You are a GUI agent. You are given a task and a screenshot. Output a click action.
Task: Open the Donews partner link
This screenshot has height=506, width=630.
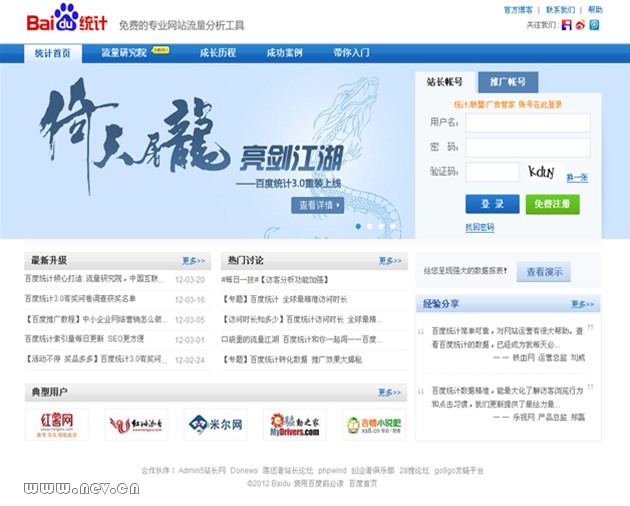coord(244,471)
